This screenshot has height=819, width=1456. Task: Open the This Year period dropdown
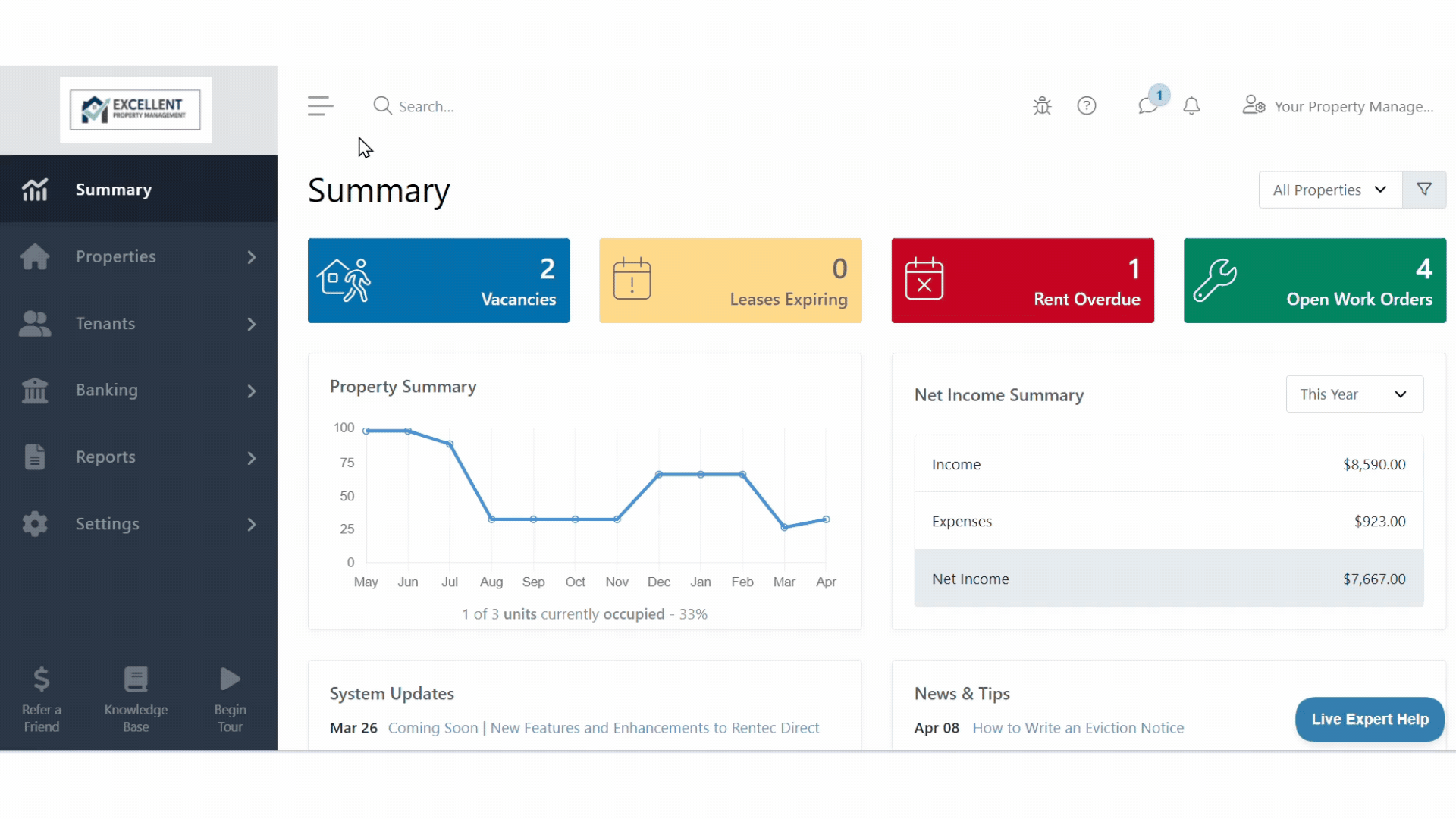click(1354, 394)
